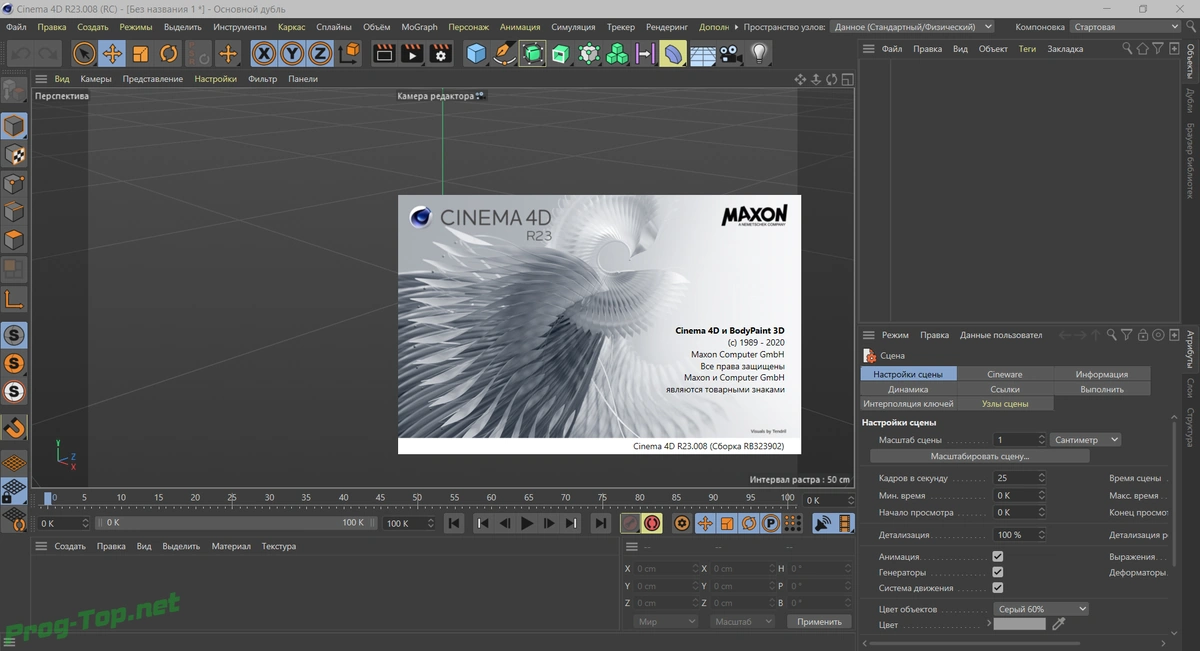
Task: Switch to Texture mode checkered cube
Action: 14,155
